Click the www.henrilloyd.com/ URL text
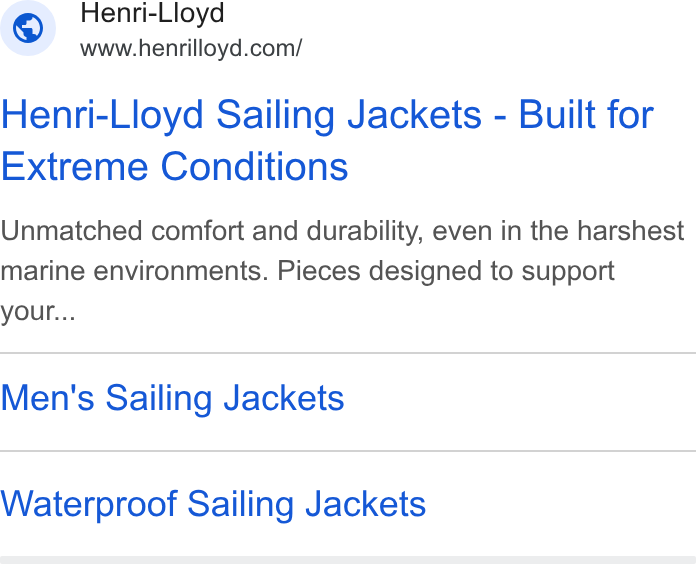 point(191,48)
